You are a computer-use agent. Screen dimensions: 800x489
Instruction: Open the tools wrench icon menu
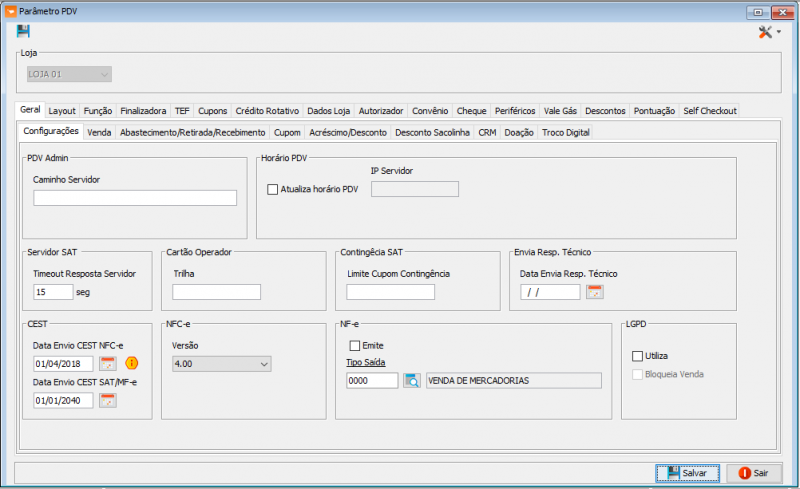(x=765, y=32)
